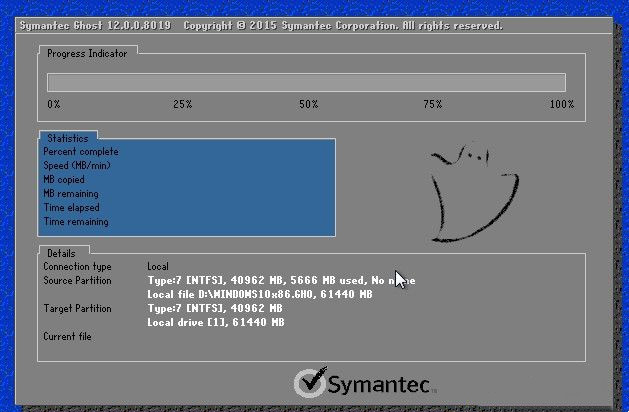Click the 'Local drive [1], 61440 MB' line

[216, 323]
